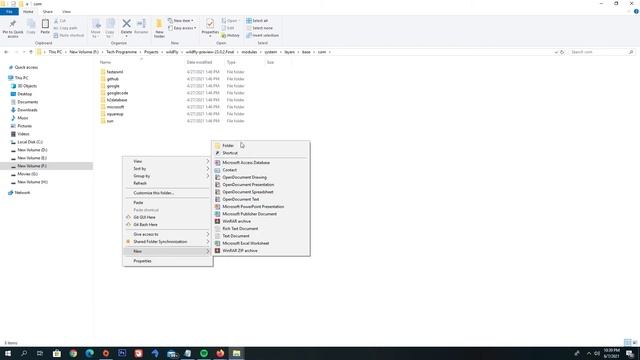
Task: Open Movies (G:) drive in sidebar
Action: coord(27,174)
